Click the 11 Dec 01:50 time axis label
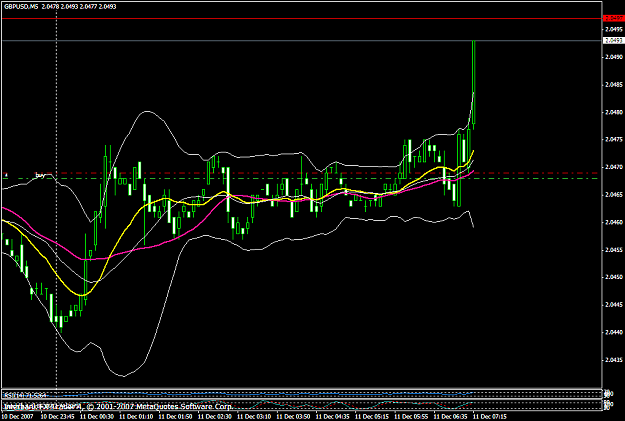Image resolution: width=625 pixels, height=421 pixels. point(175,417)
